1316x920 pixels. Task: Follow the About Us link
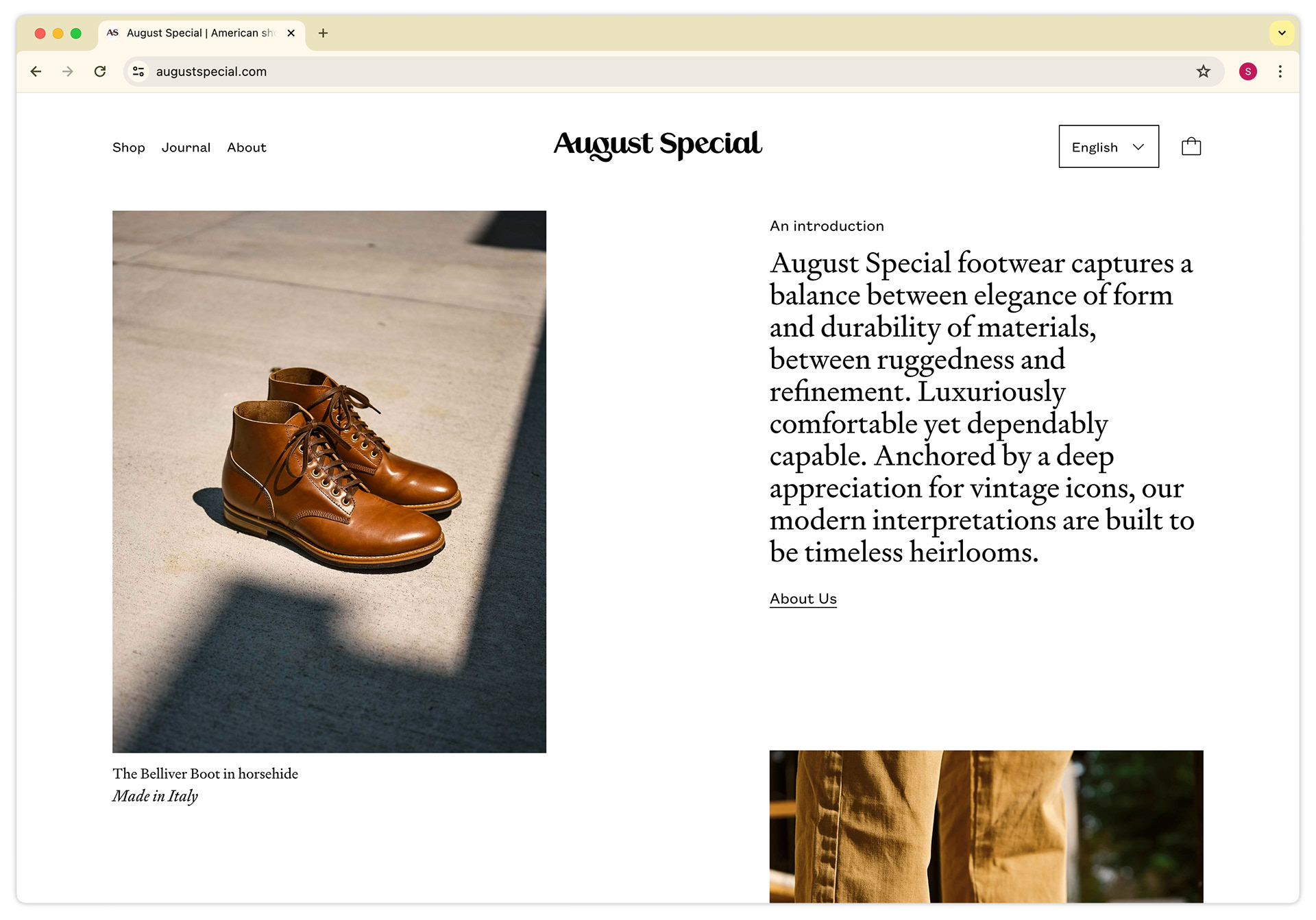coord(803,598)
